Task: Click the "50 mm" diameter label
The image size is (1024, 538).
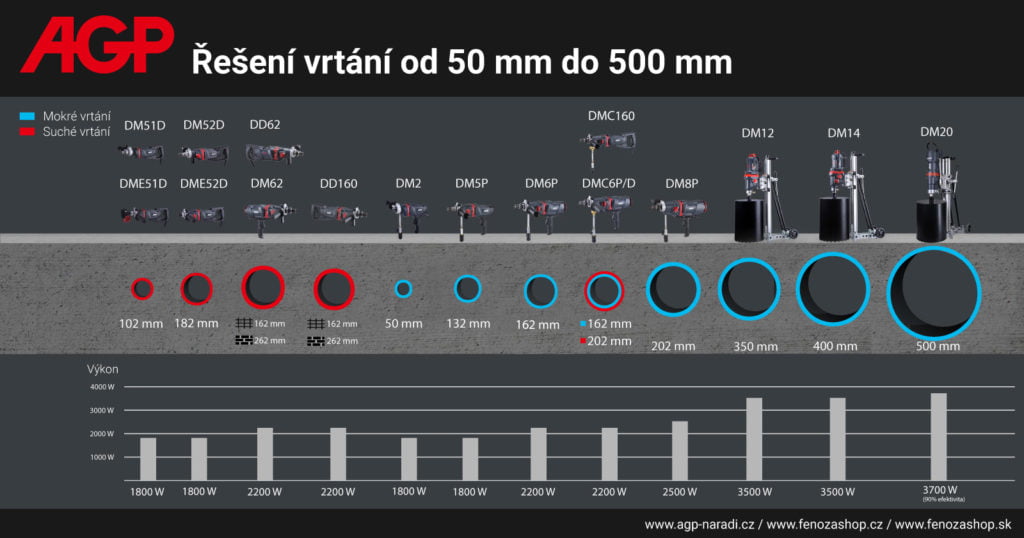Action: coord(404,323)
